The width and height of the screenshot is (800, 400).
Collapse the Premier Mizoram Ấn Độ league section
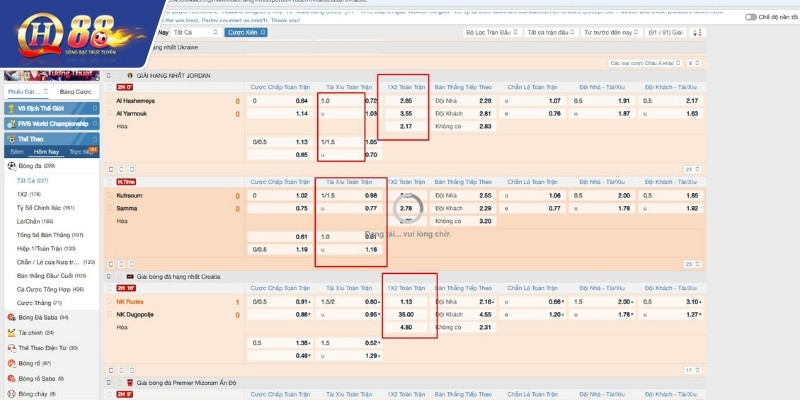(109, 382)
